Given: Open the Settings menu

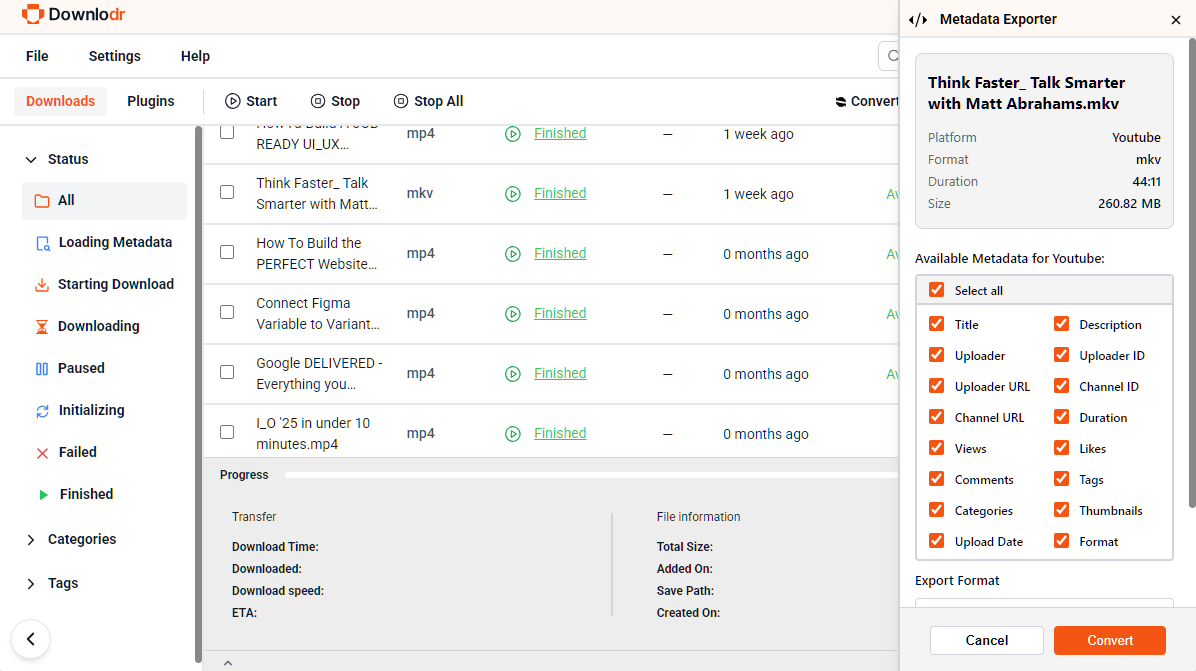Looking at the screenshot, I should 114,56.
